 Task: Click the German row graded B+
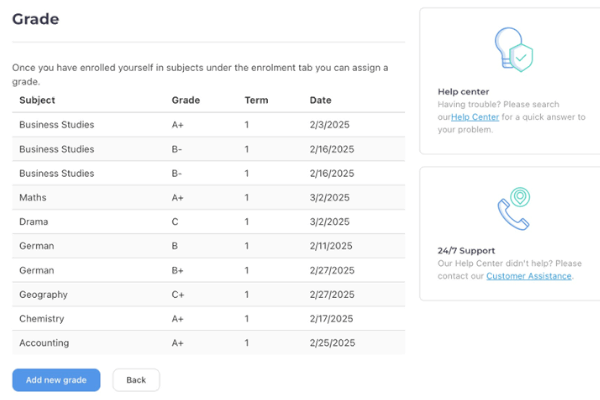209,270
